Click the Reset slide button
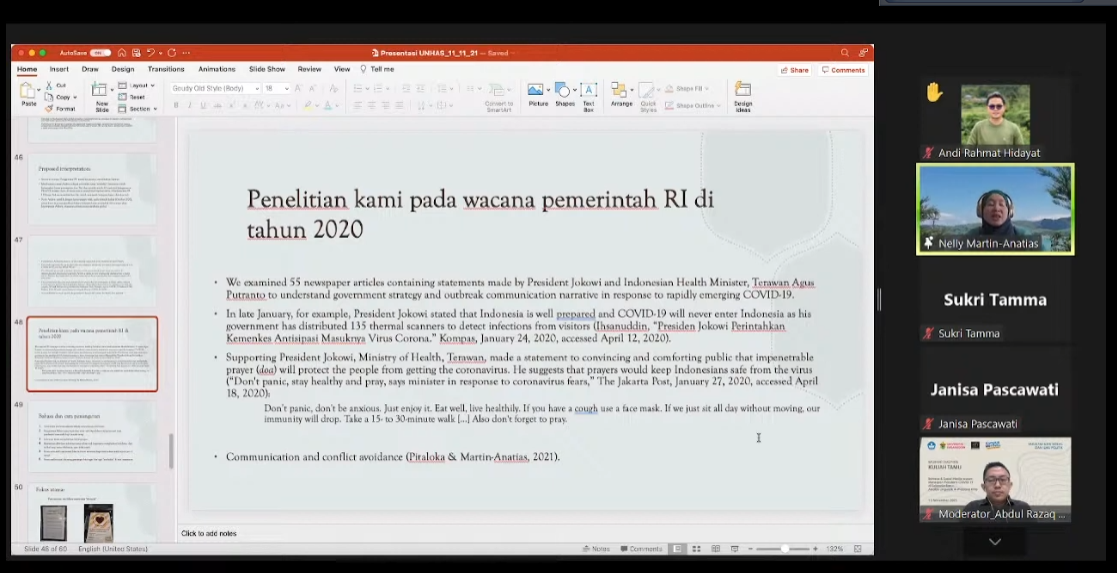 (131, 97)
